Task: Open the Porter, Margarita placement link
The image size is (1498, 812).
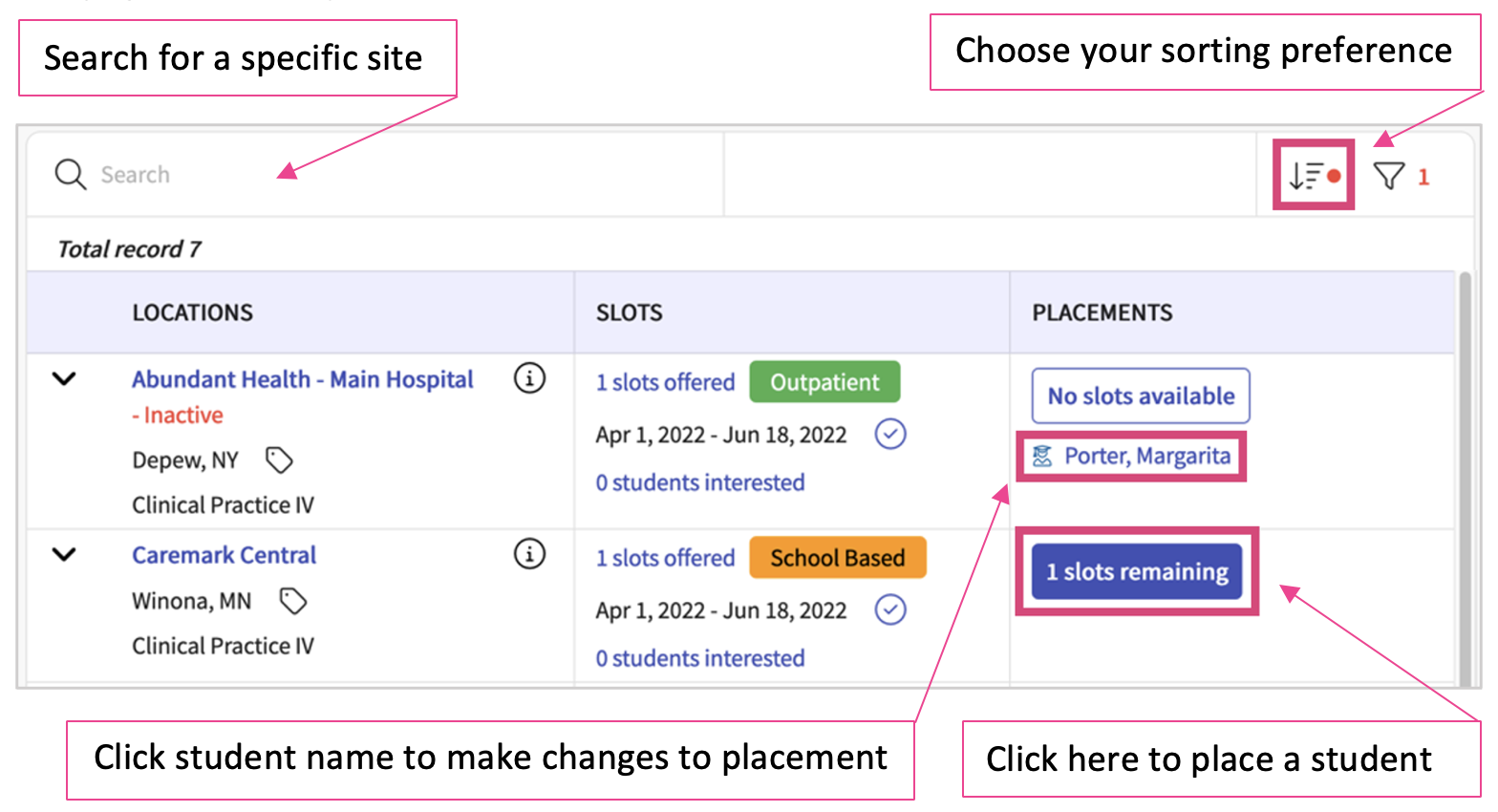Action: click(1146, 457)
